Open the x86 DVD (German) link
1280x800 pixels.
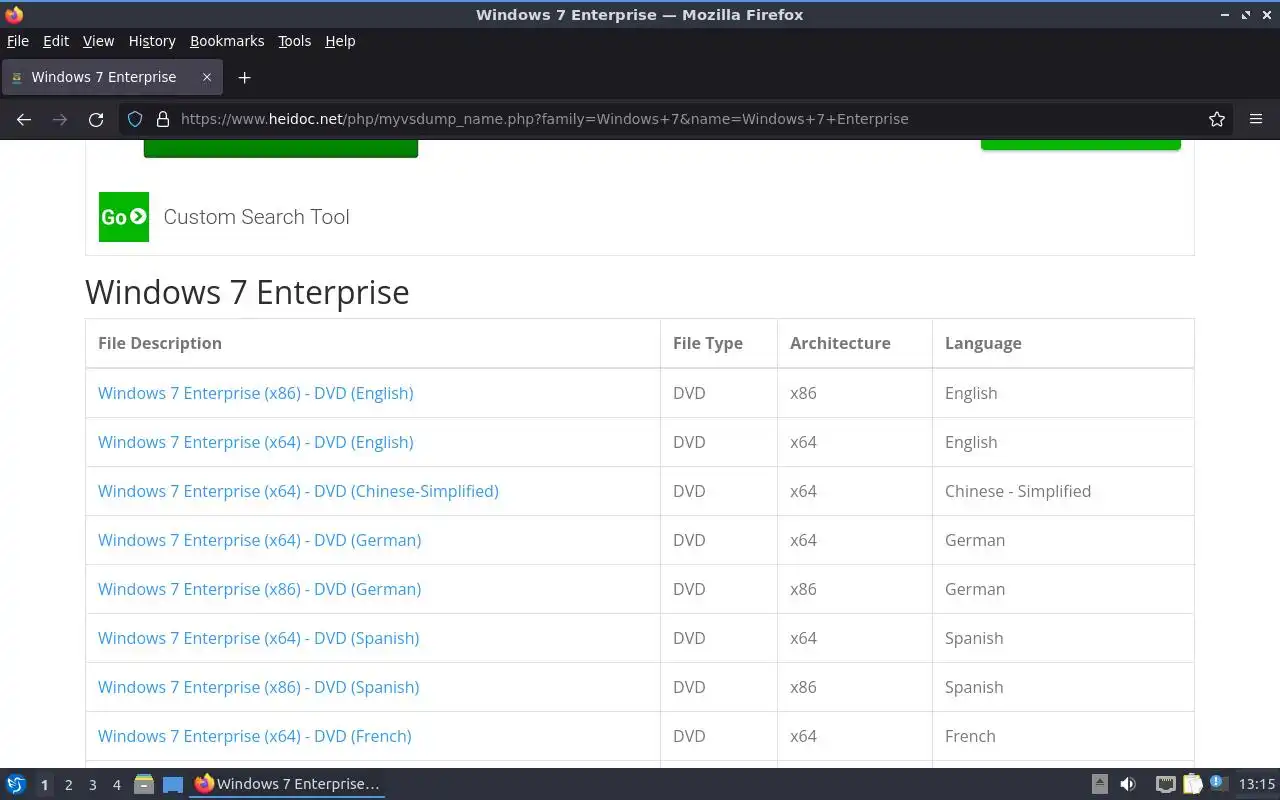(x=259, y=589)
